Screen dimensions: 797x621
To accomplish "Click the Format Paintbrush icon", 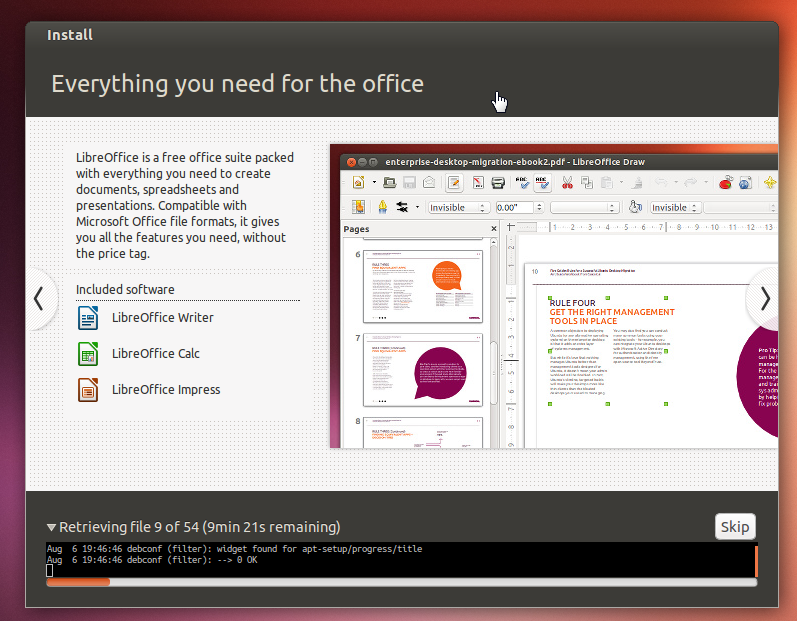I will click(x=637, y=182).
